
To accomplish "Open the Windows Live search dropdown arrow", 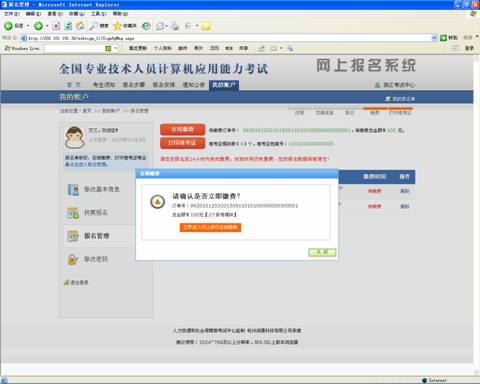I will (x=116, y=48).
